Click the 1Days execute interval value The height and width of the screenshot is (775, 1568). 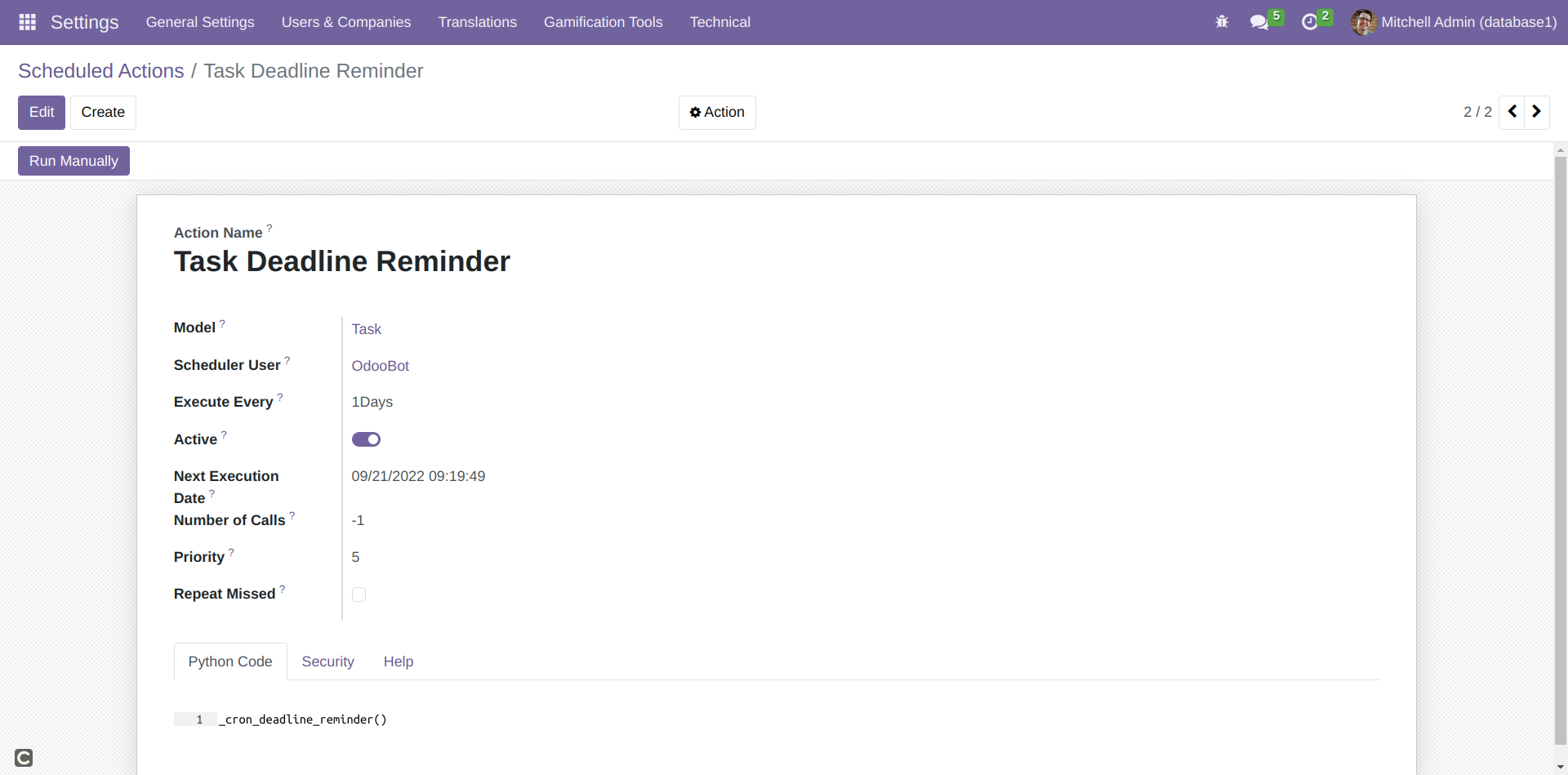pos(372,402)
